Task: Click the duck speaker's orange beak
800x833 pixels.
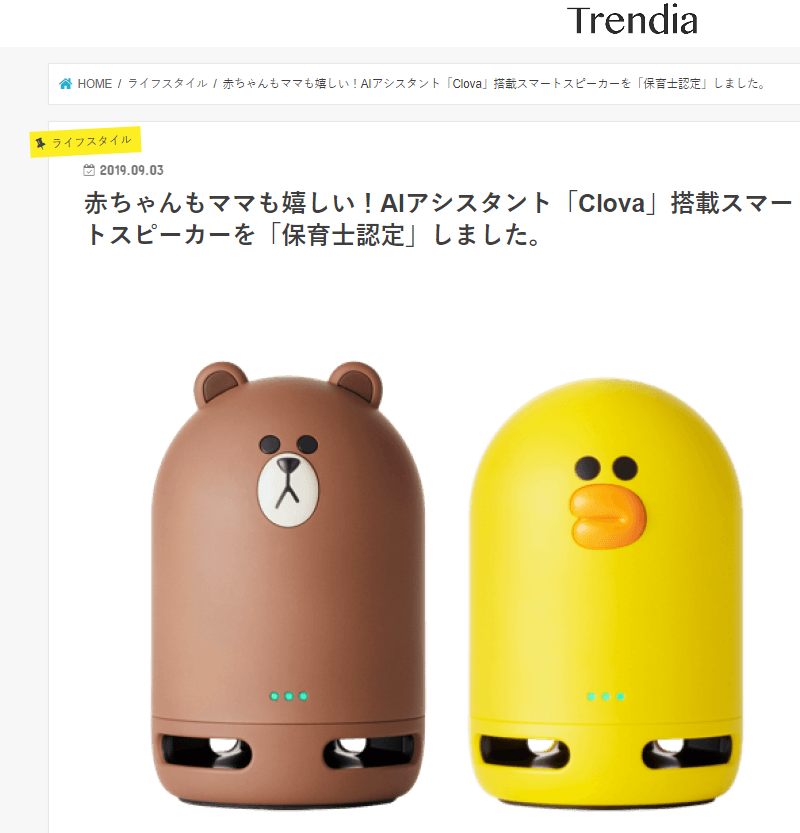Action: (608, 517)
